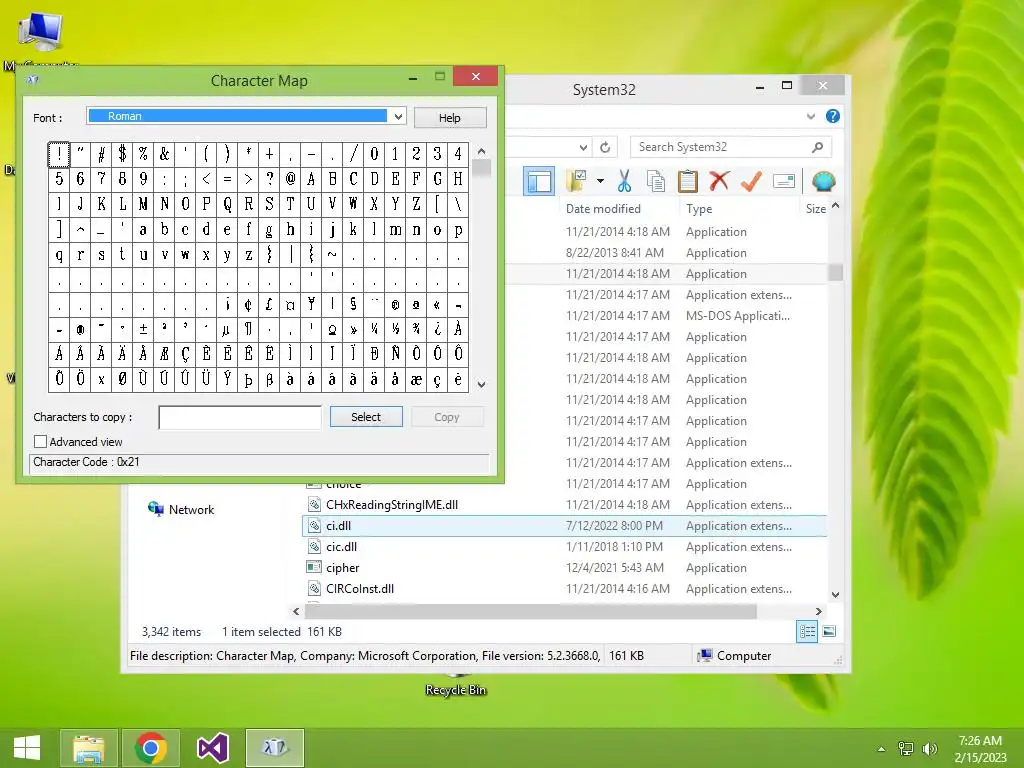1024x768 pixels.
Task: Click the Properties card icon in toolbar
Action: click(x=784, y=181)
